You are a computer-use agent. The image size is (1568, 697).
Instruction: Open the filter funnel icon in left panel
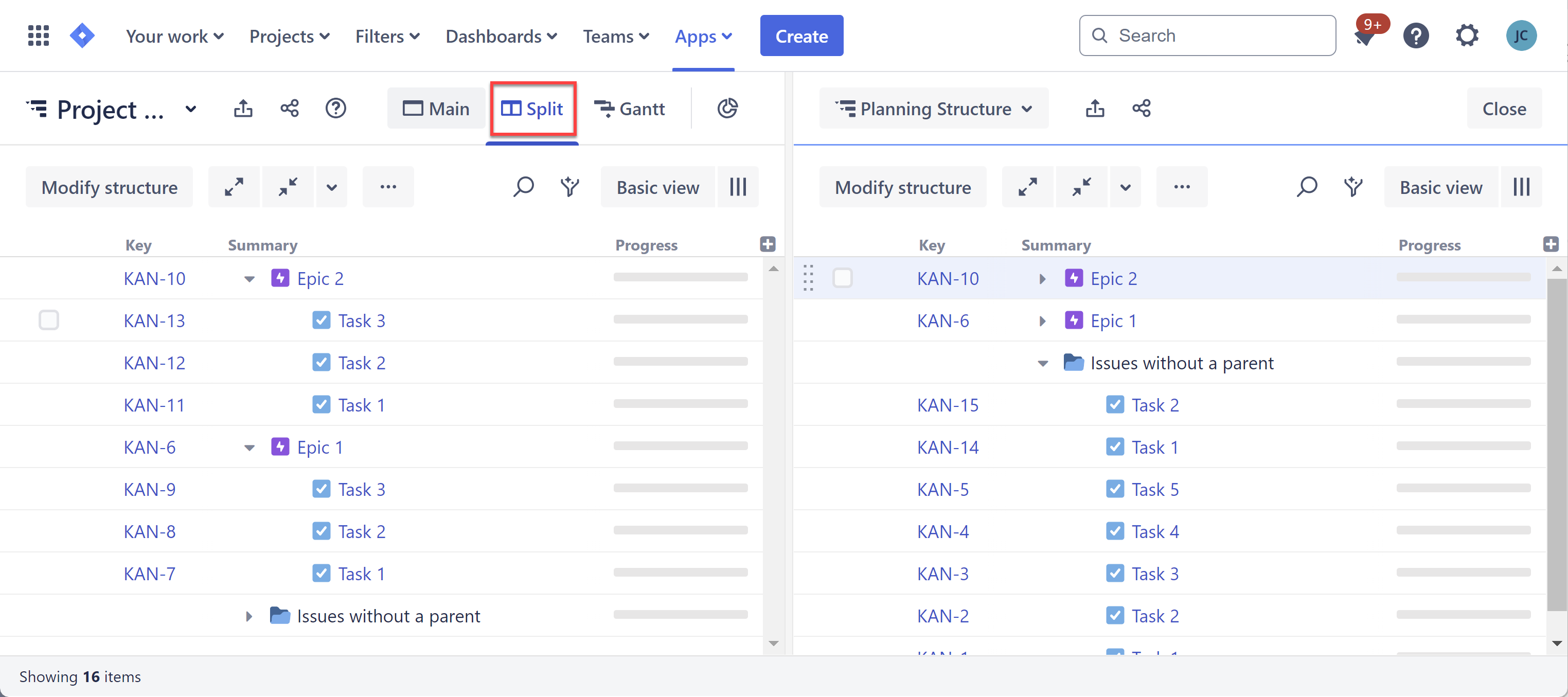pyautogui.click(x=569, y=187)
